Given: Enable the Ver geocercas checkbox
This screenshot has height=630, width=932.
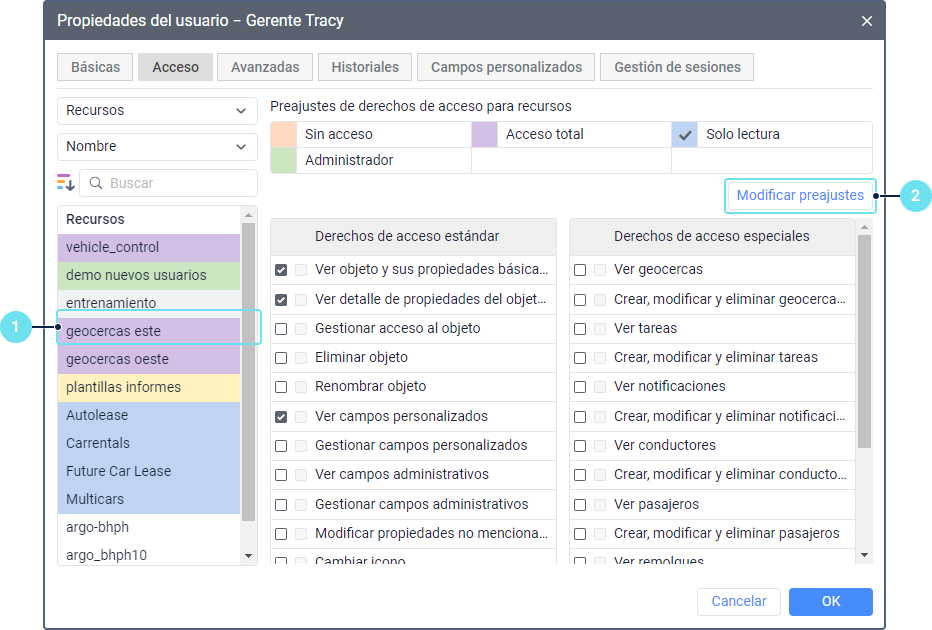Looking at the screenshot, I should [580, 270].
